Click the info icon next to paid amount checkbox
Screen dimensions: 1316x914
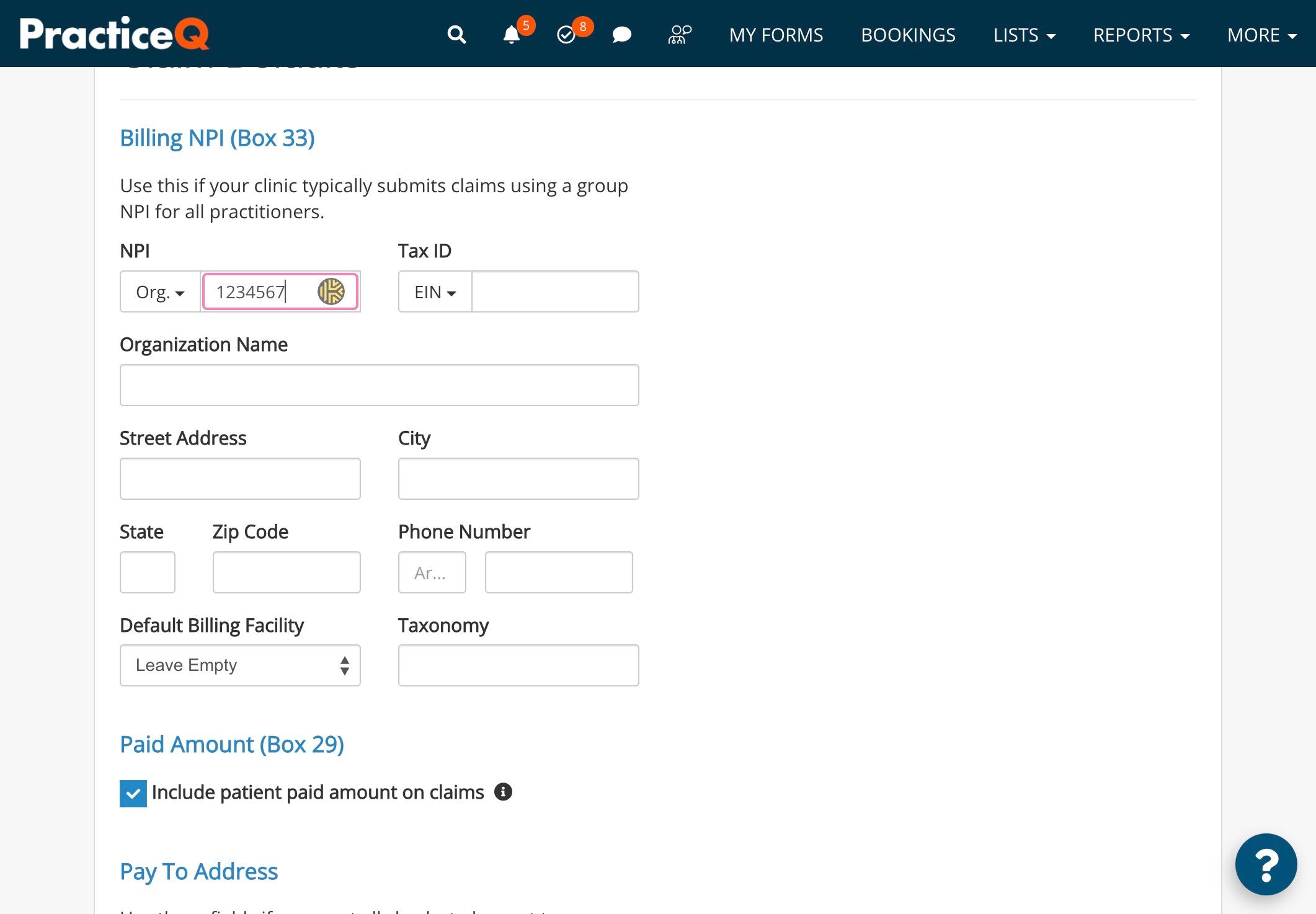(504, 792)
